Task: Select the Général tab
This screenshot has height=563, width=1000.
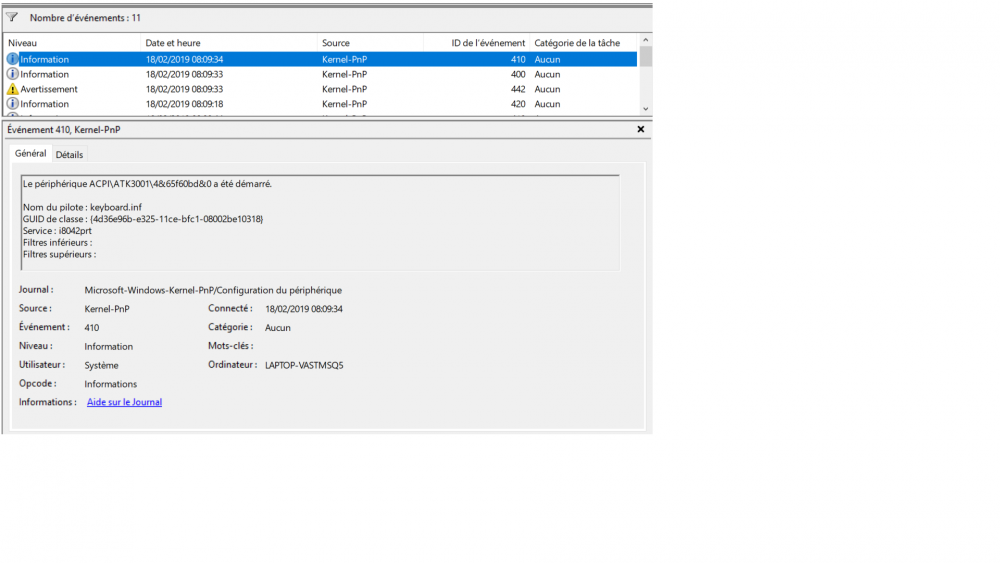Action: tap(30, 154)
